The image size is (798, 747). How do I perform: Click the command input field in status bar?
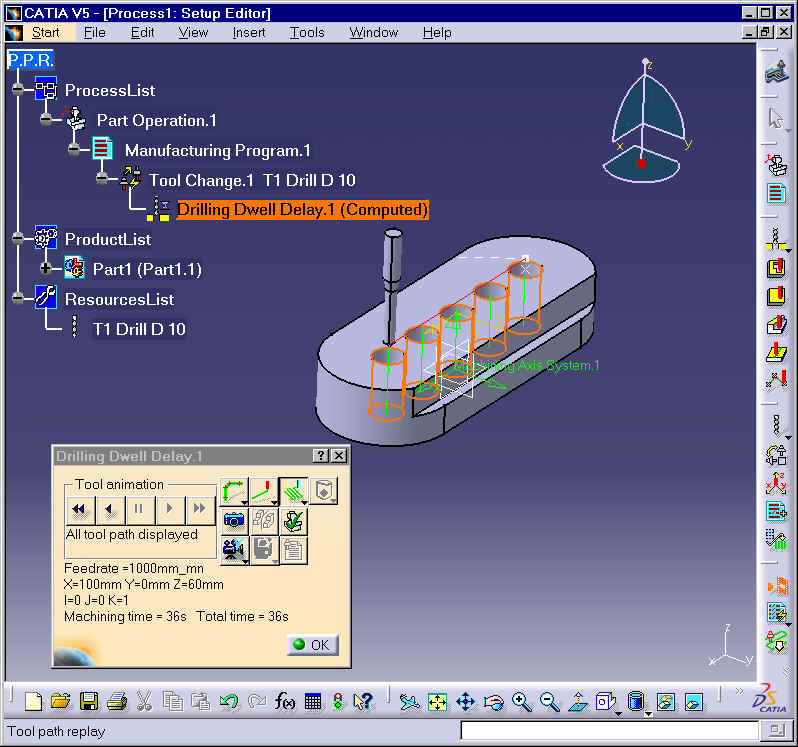tap(609, 731)
